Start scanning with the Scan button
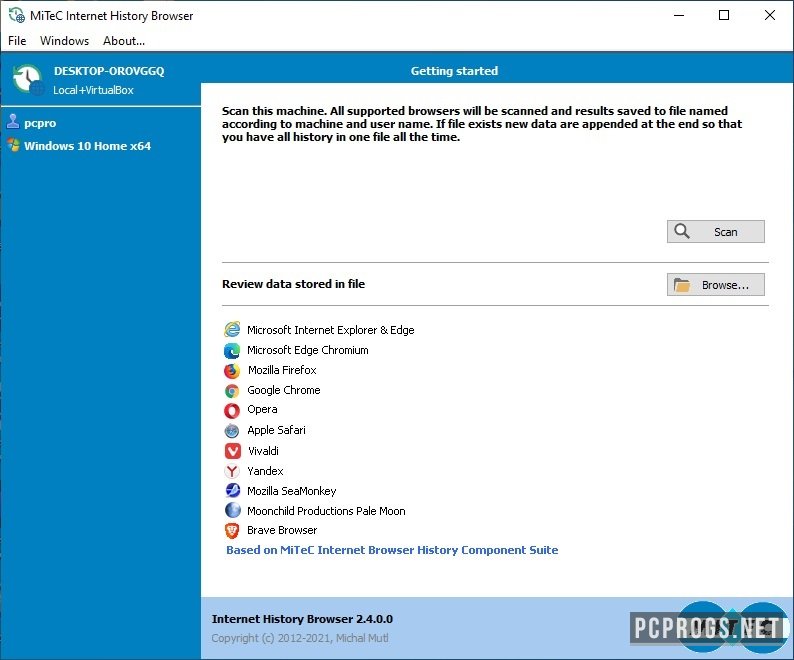The image size is (794, 660). 716,231
